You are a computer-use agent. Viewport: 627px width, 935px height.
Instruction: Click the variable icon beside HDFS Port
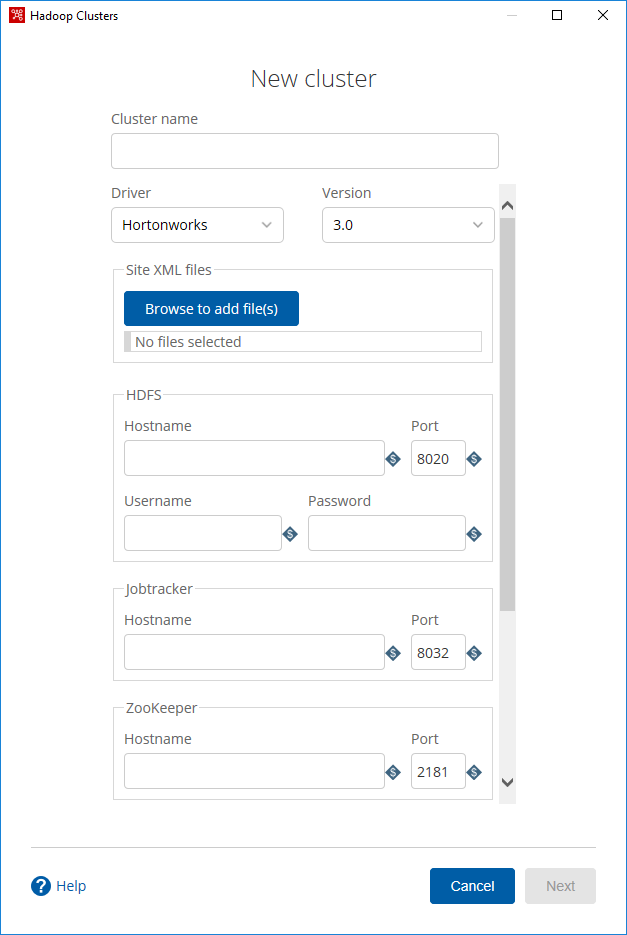[474, 458]
